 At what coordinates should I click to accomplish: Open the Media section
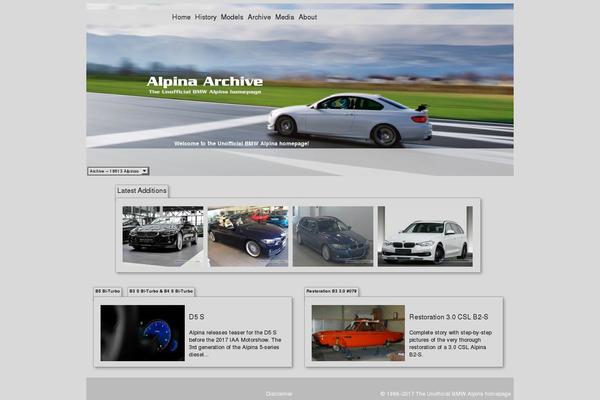[x=284, y=17]
